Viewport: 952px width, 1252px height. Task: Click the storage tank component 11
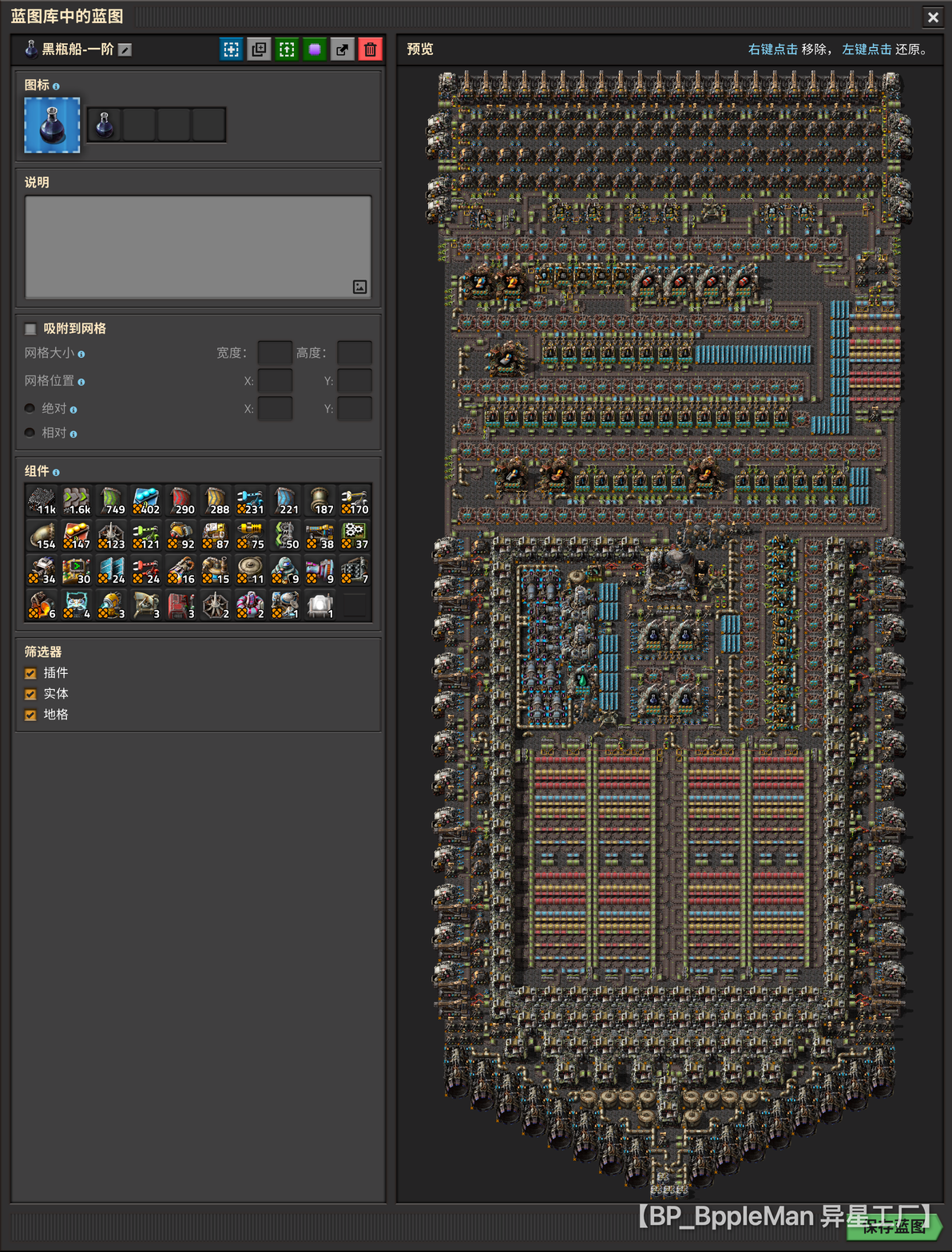point(251,570)
